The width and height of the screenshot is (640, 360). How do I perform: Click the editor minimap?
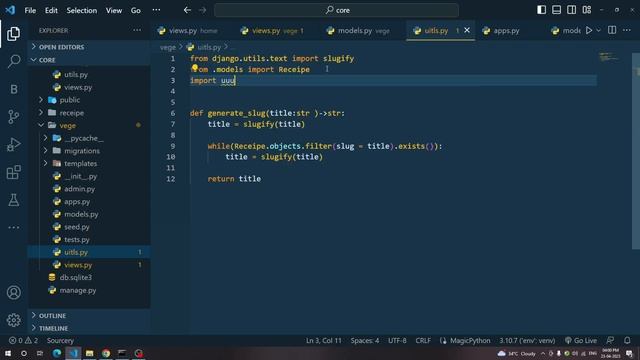(609, 58)
